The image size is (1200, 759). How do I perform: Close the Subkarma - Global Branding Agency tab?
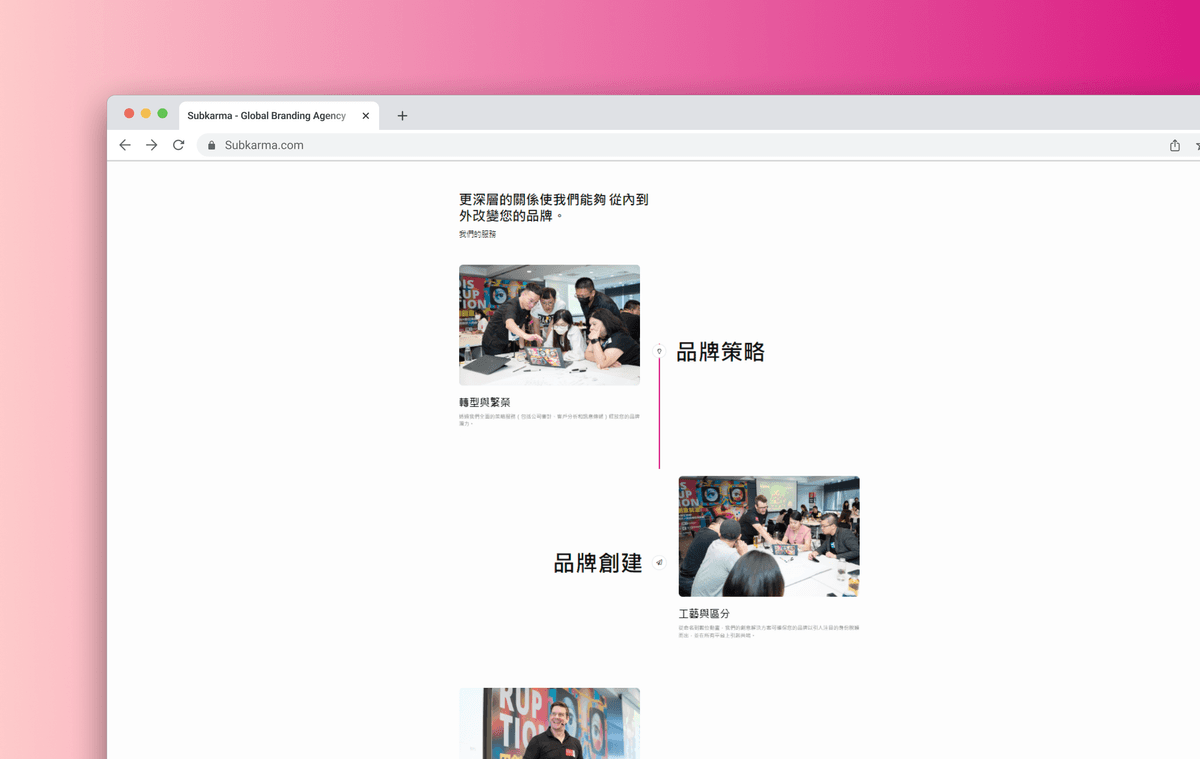tap(366, 116)
